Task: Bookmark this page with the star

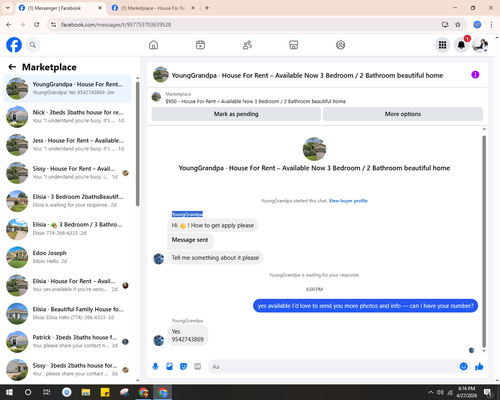Action: pyautogui.click(x=458, y=25)
